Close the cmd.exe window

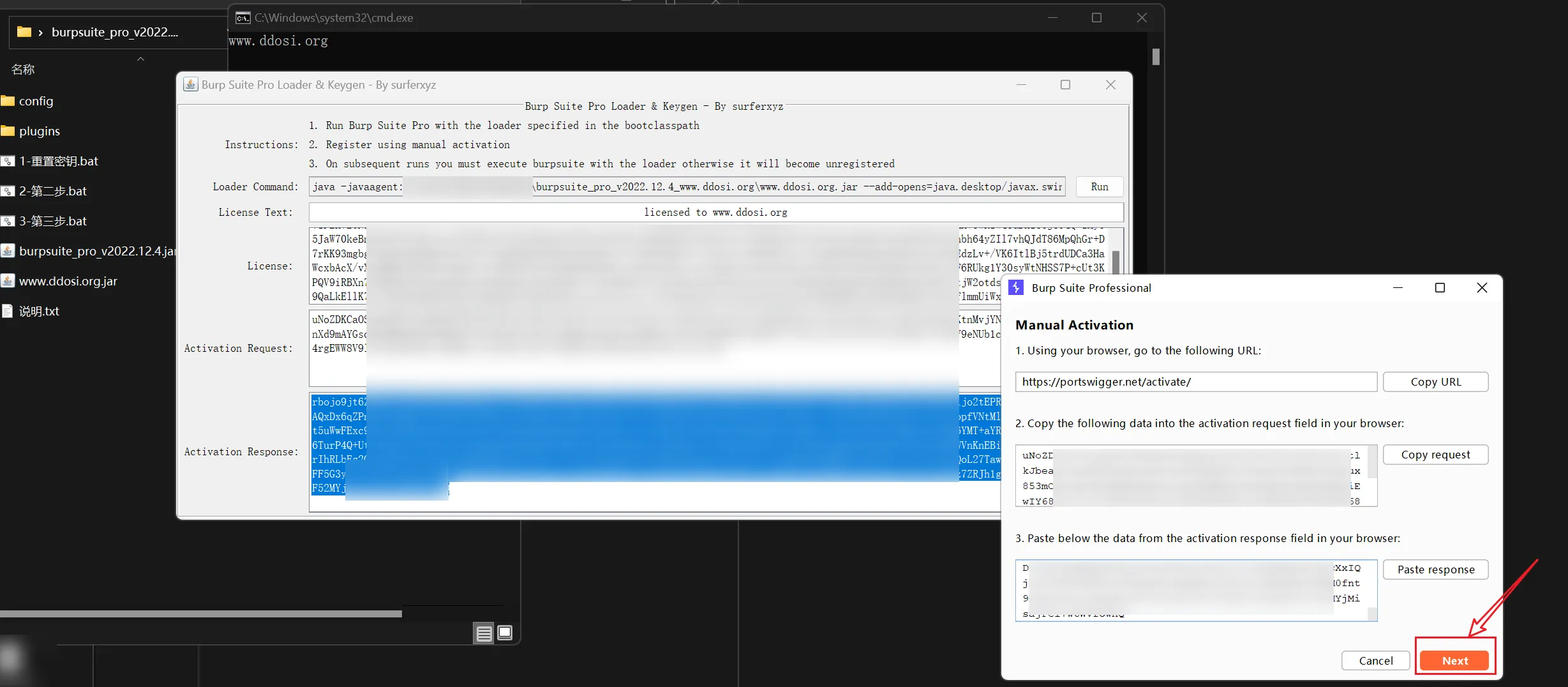pyautogui.click(x=1142, y=17)
